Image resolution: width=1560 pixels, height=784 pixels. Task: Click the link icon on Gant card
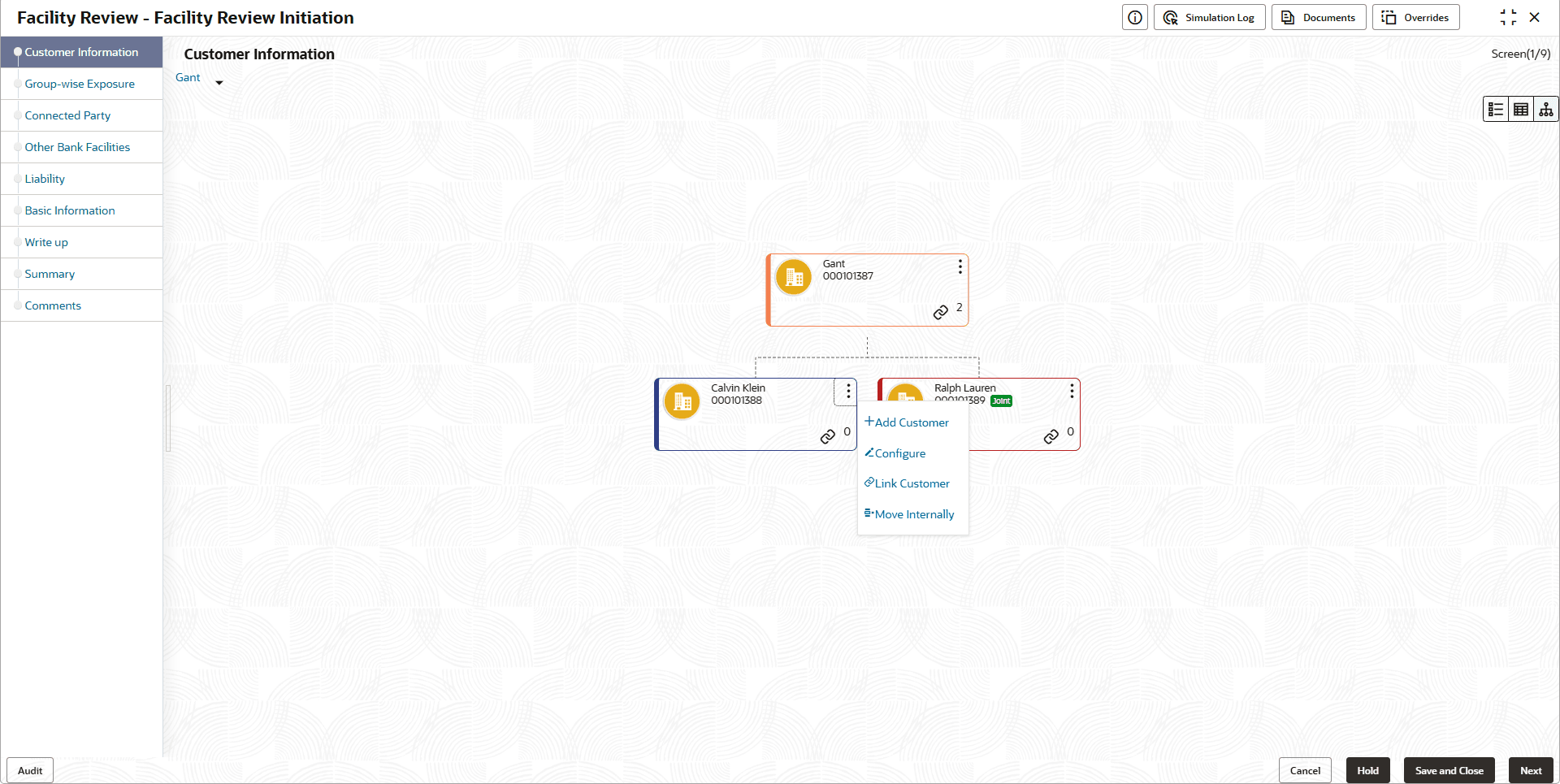pos(941,313)
